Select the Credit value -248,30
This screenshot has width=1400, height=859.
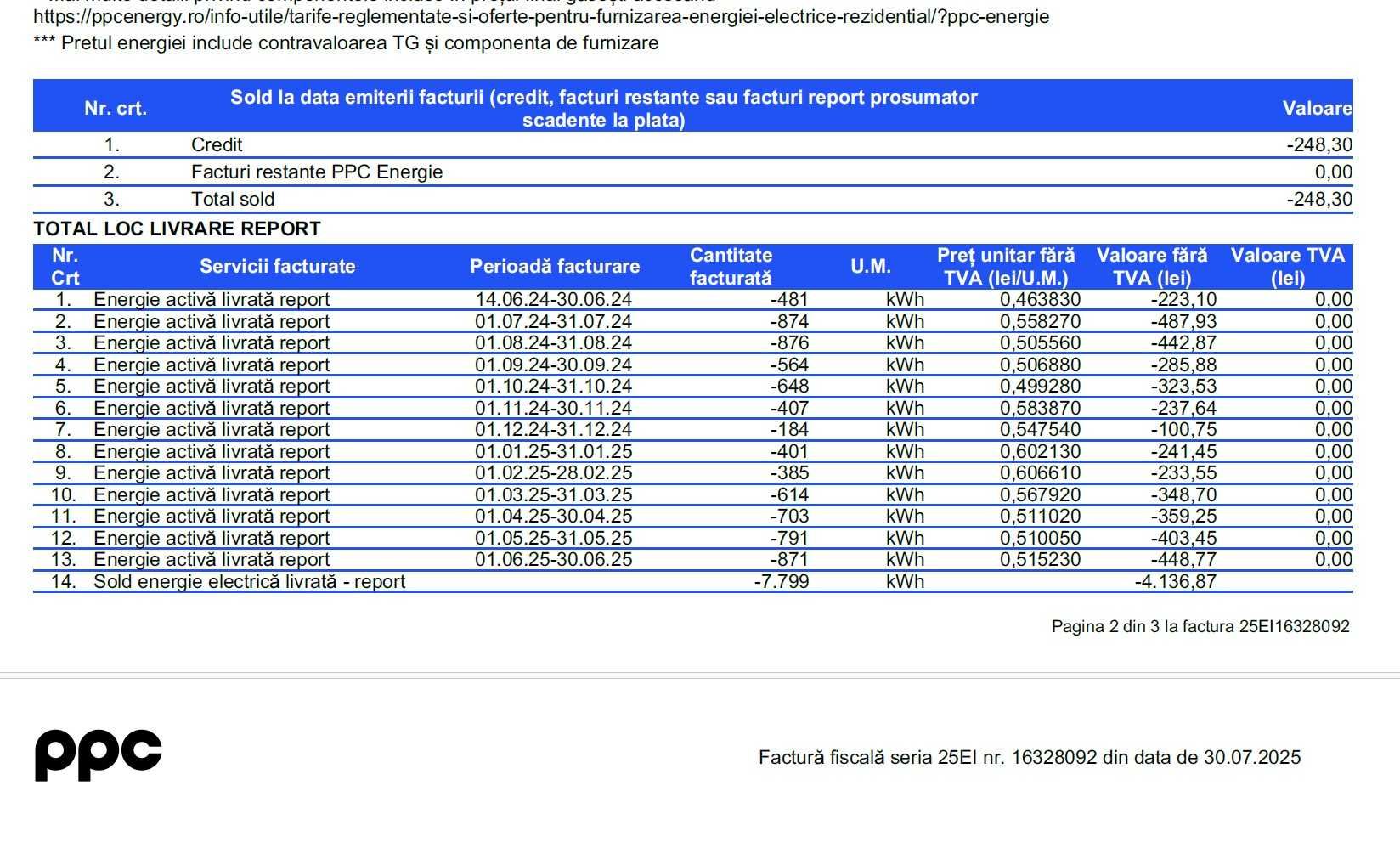[x=1319, y=145]
